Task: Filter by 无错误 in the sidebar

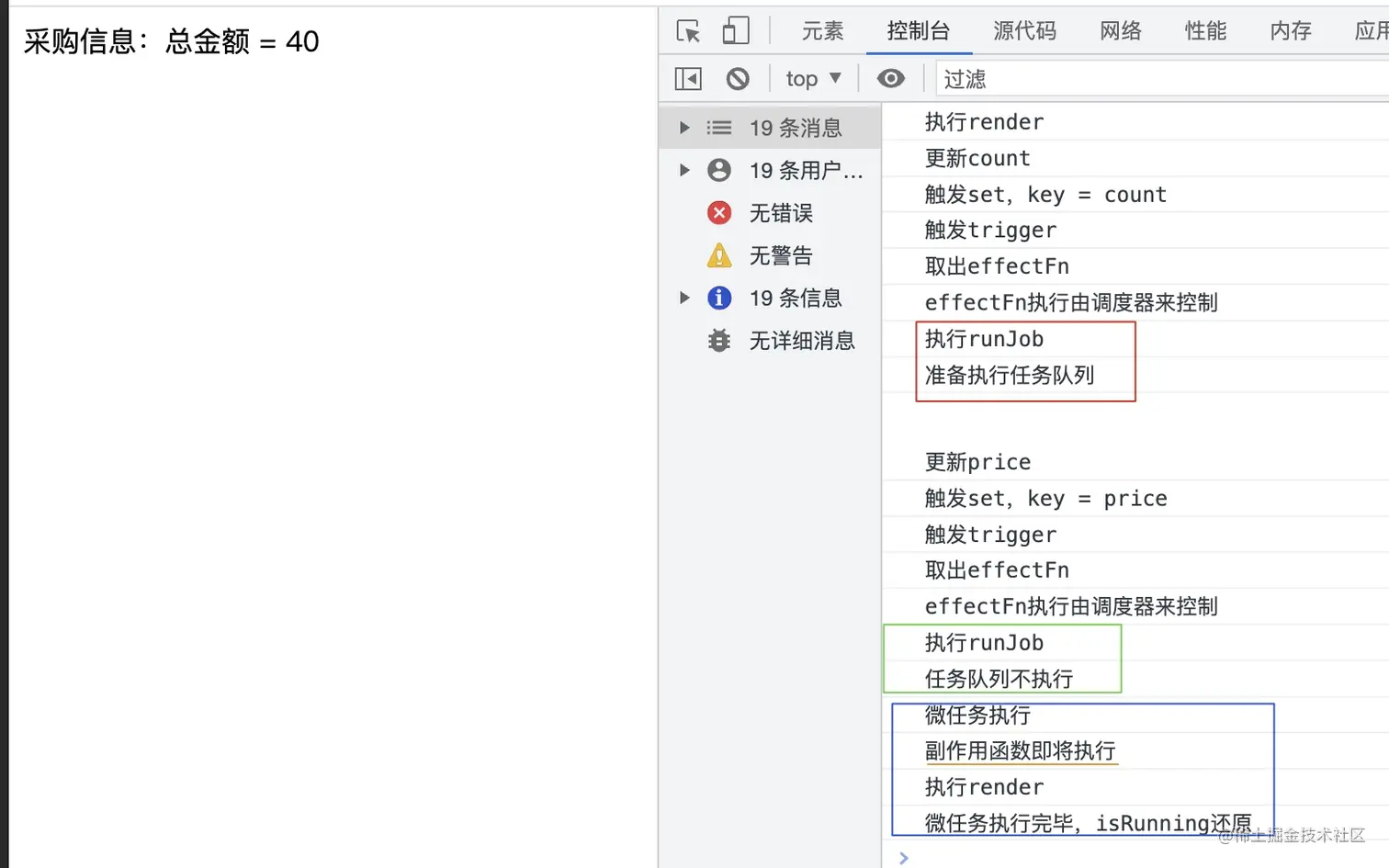Action: coord(770,213)
